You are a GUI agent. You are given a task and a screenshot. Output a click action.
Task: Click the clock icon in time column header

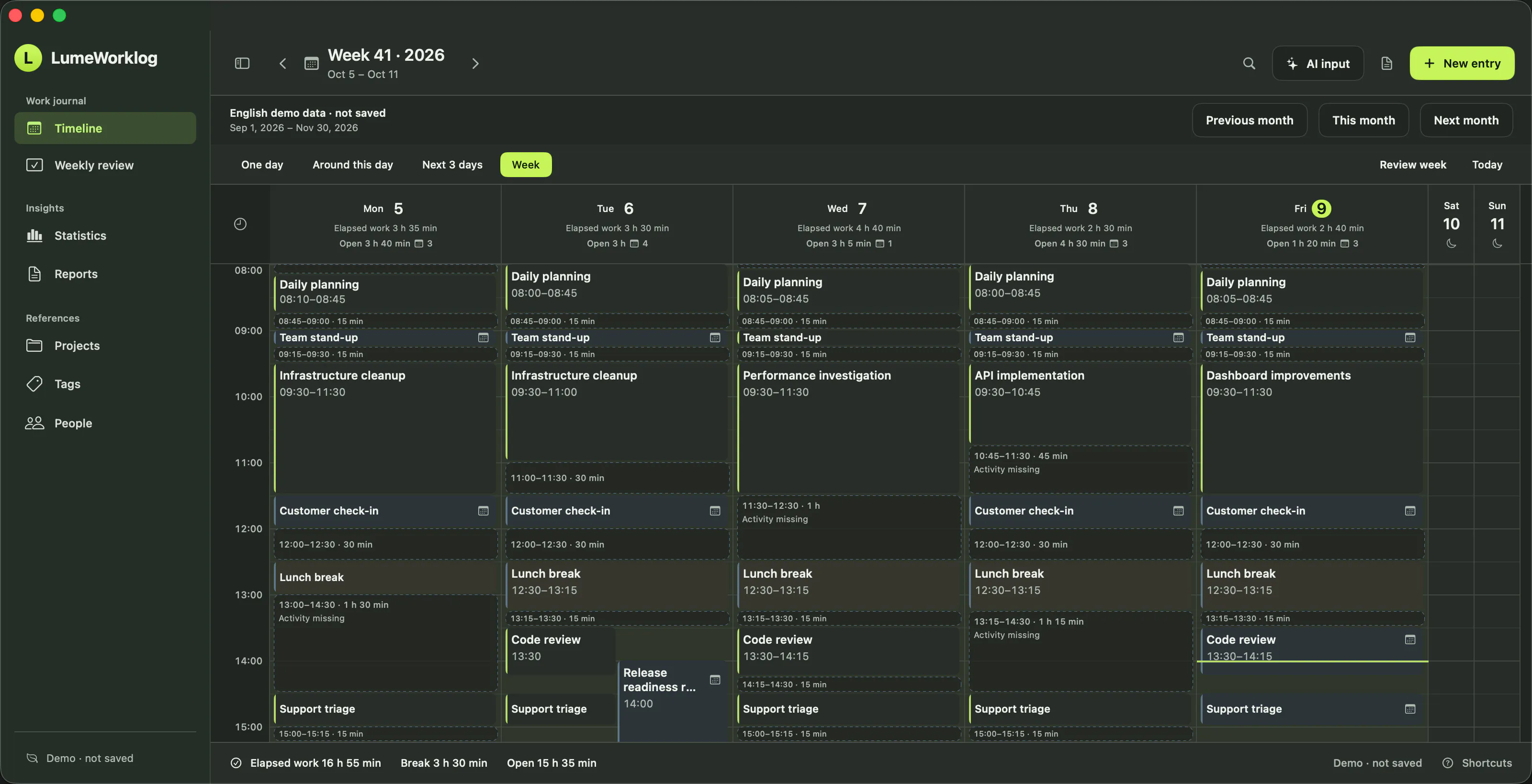click(x=240, y=224)
